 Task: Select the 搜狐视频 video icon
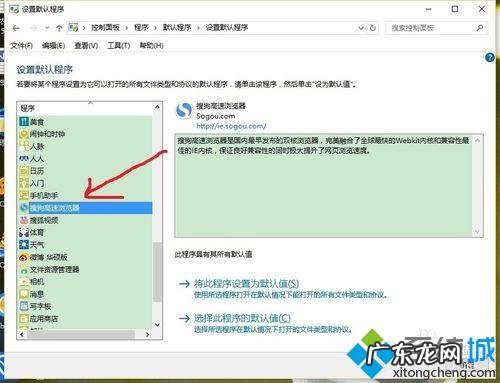24,220
